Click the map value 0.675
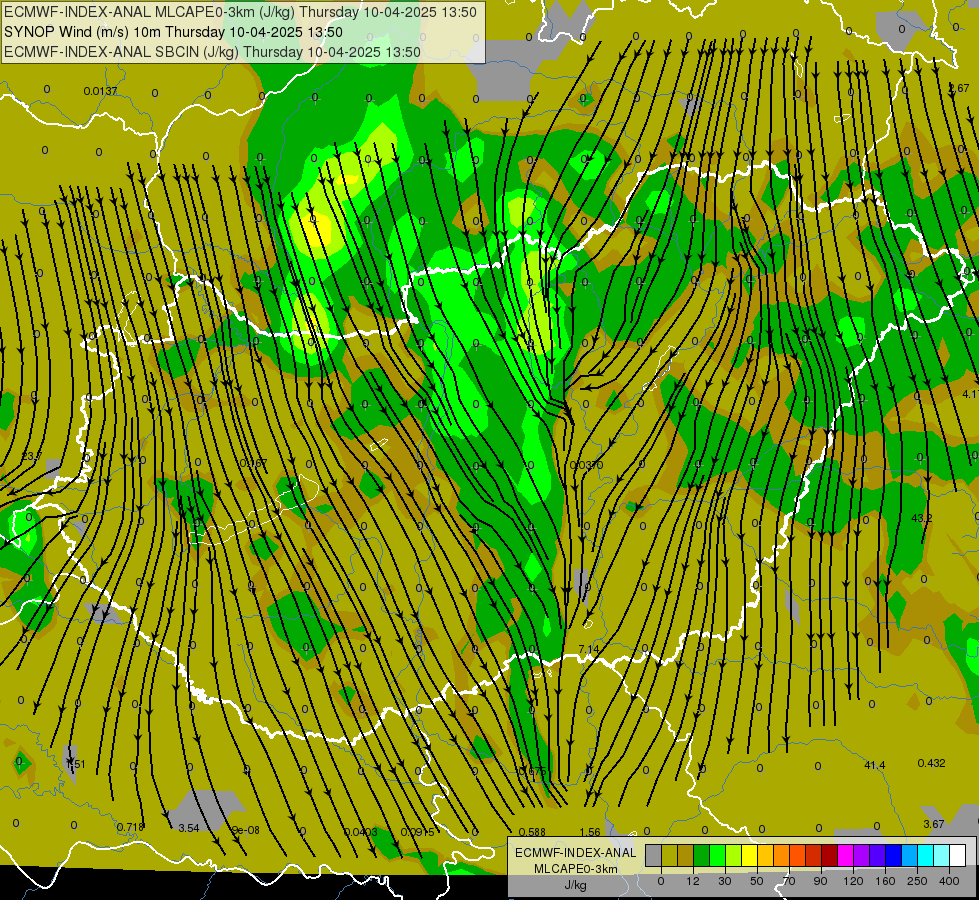 click(533, 771)
